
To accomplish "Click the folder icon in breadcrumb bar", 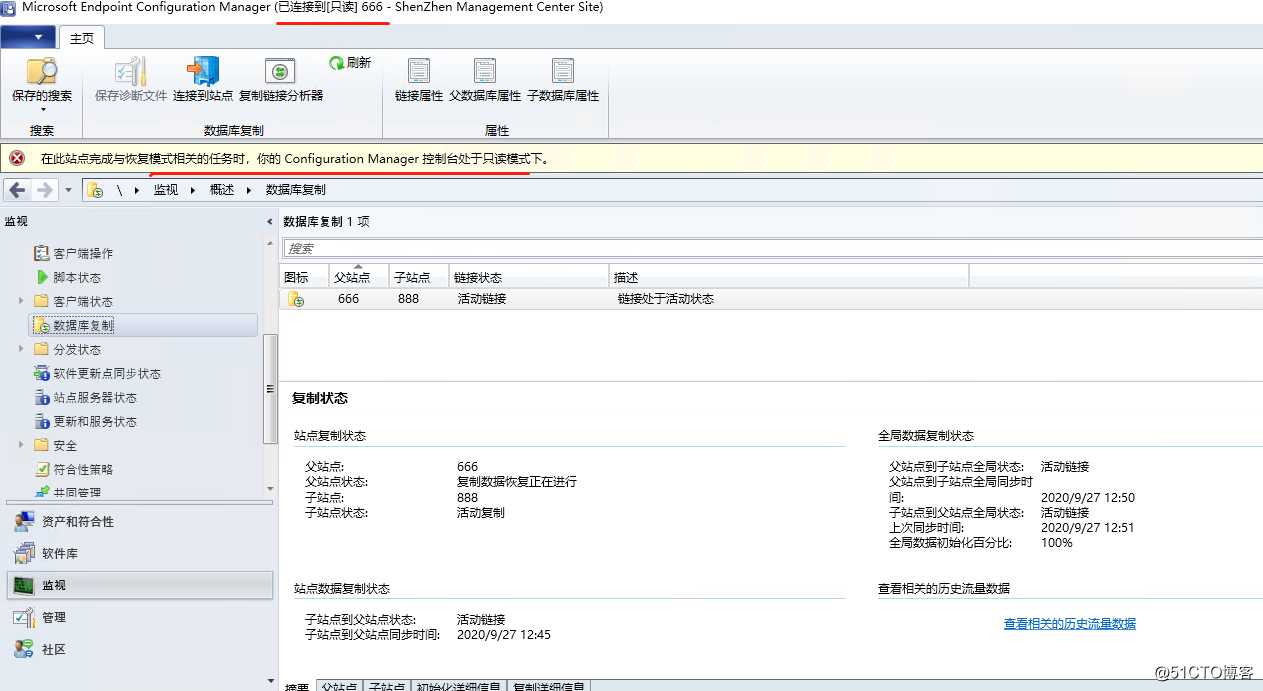I will 95,190.
